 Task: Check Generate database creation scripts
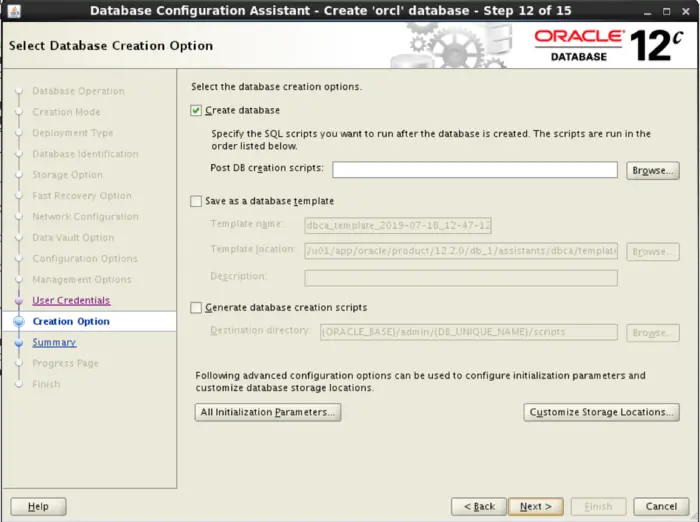tap(196, 308)
